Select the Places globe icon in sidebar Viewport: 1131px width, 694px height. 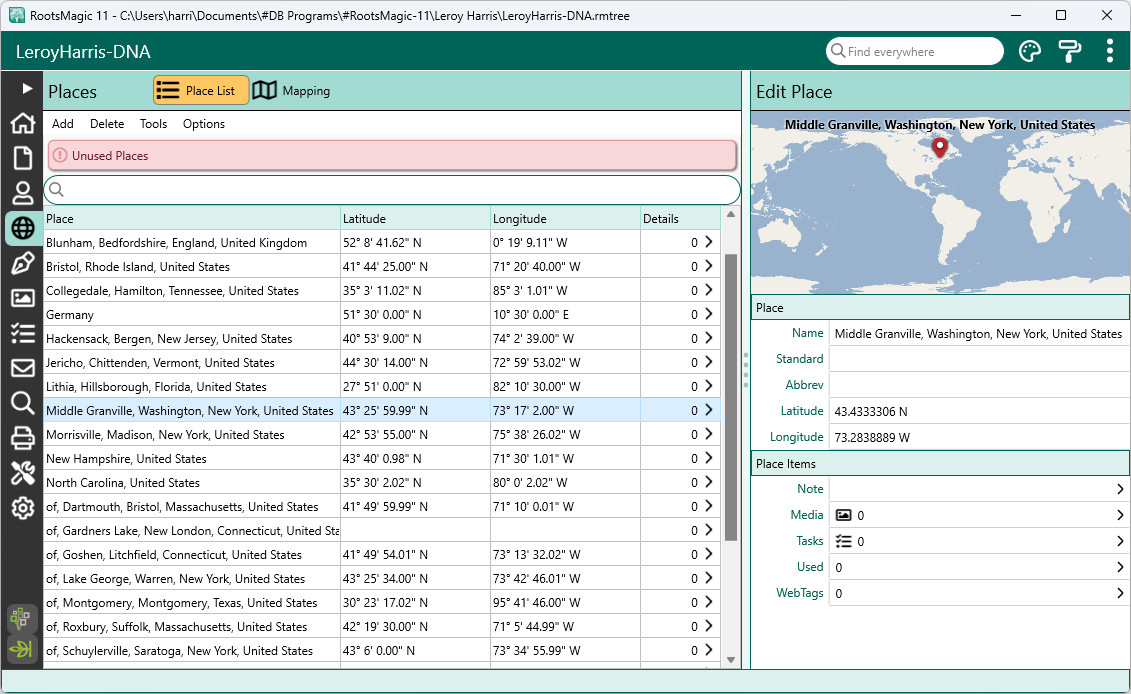tap(22, 228)
